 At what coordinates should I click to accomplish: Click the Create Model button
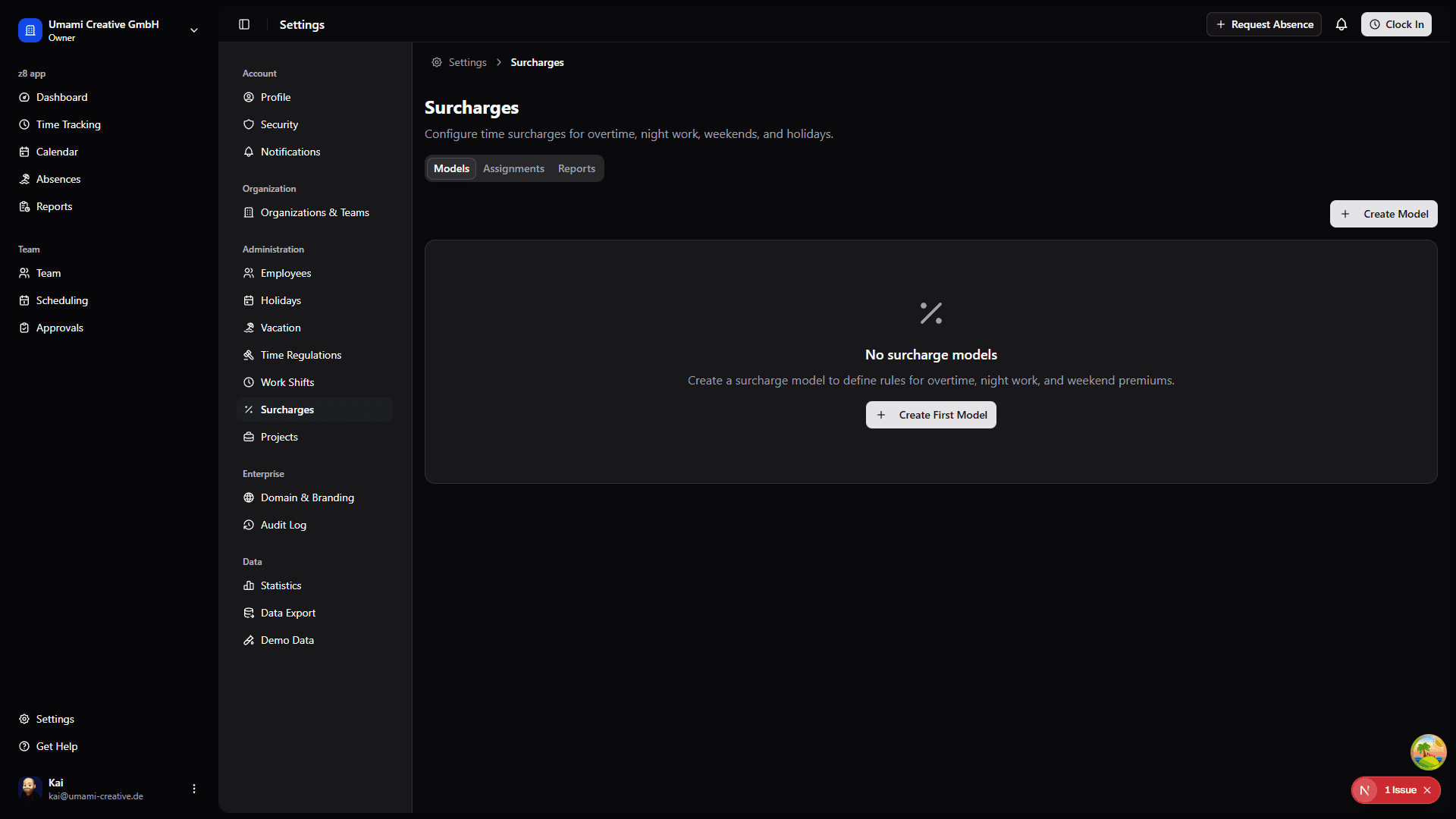pyautogui.click(x=1383, y=214)
